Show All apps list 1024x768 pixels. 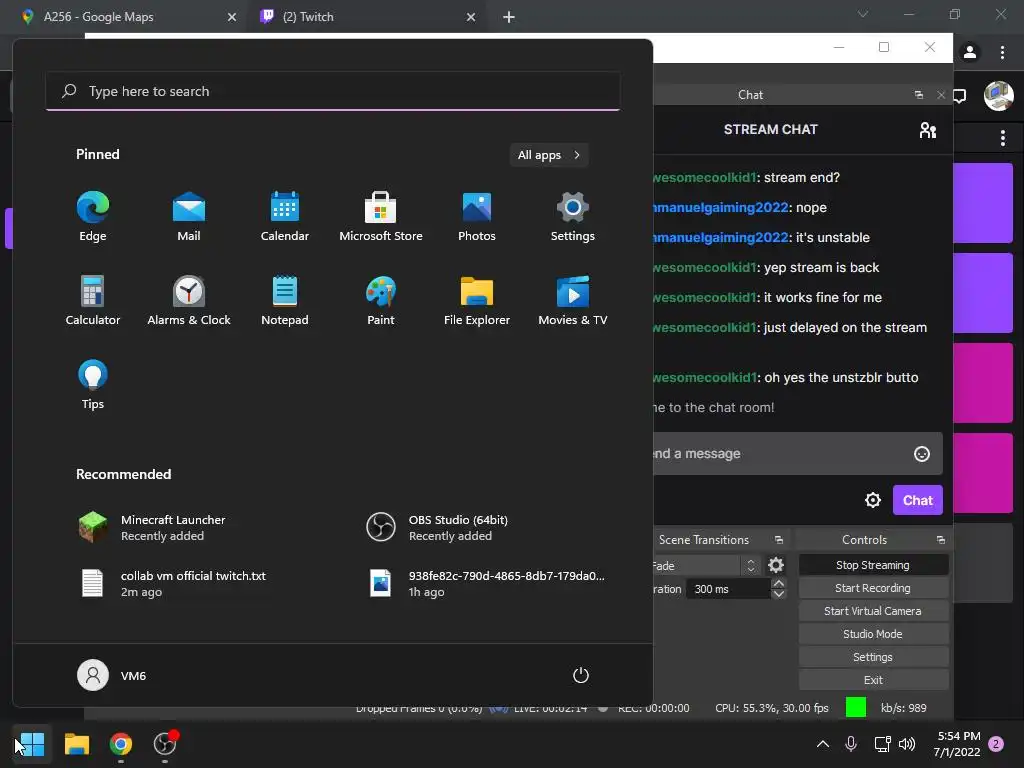tap(549, 155)
